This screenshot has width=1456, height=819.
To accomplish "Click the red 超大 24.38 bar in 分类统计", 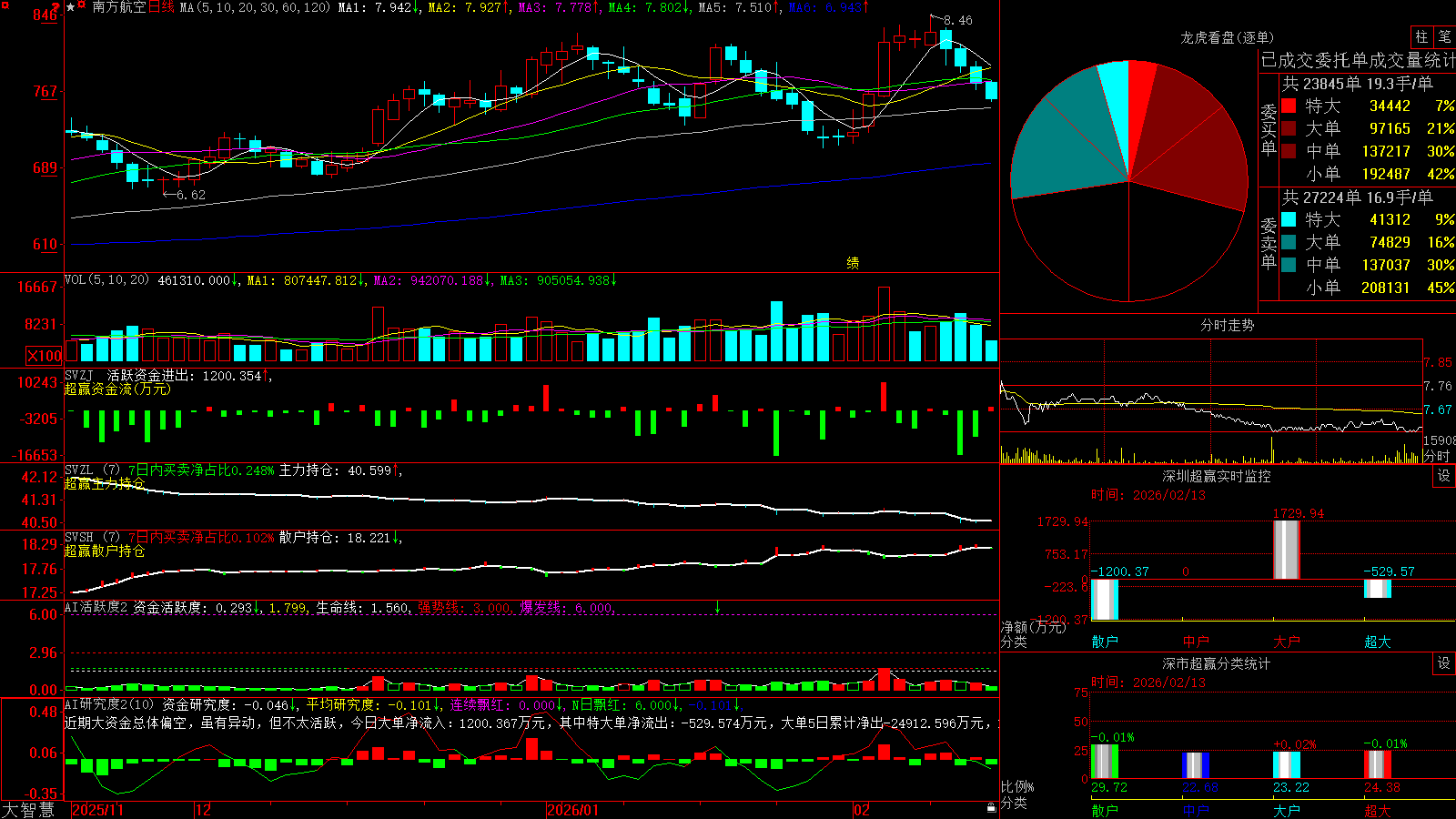I will pyautogui.click(x=1377, y=764).
